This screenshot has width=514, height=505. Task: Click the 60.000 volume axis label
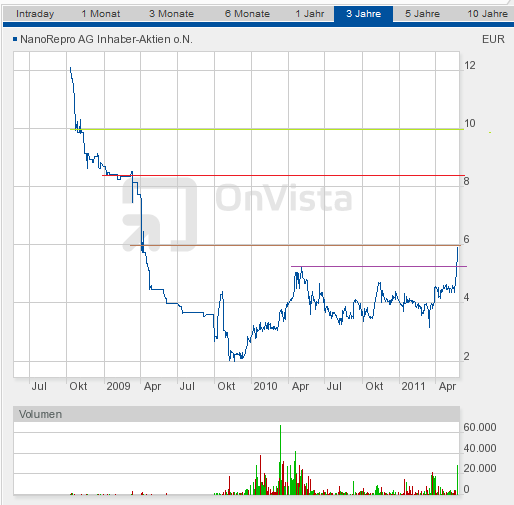480,427
